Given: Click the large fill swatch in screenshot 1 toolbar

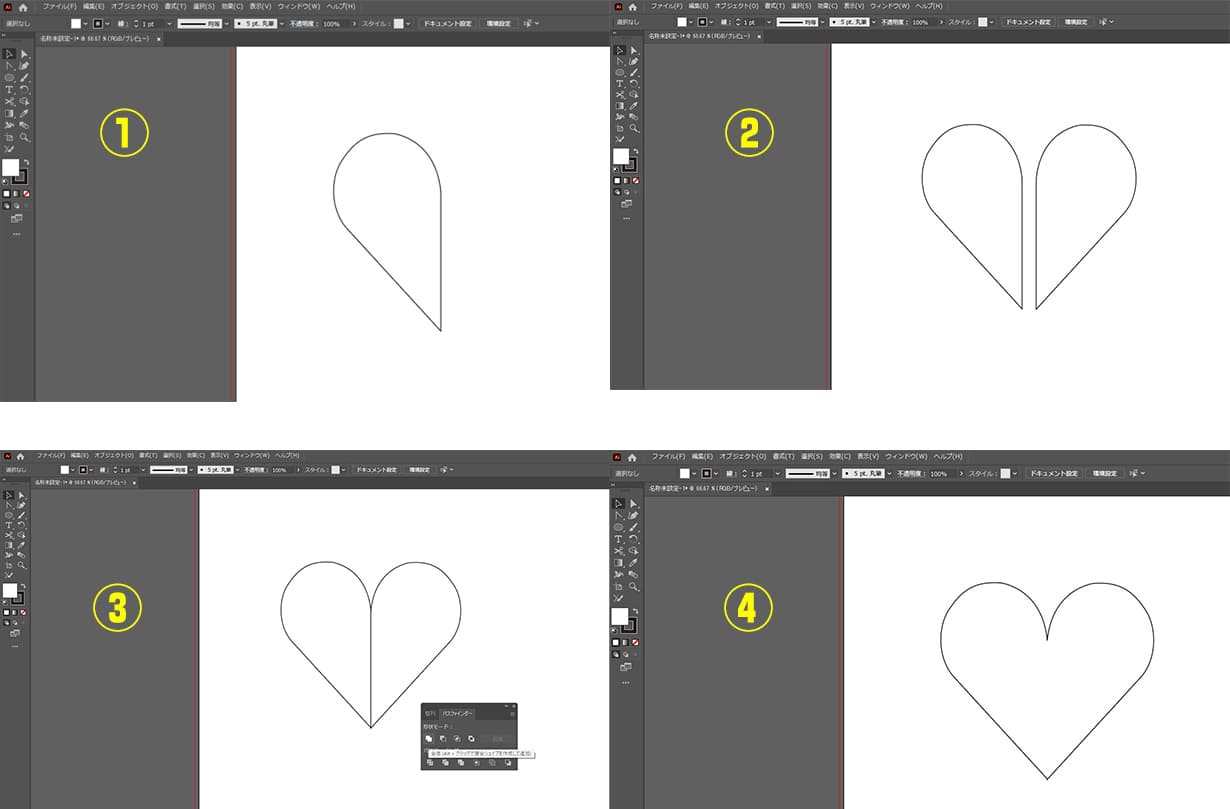Looking at the screenshot, I should click(10, 167).
